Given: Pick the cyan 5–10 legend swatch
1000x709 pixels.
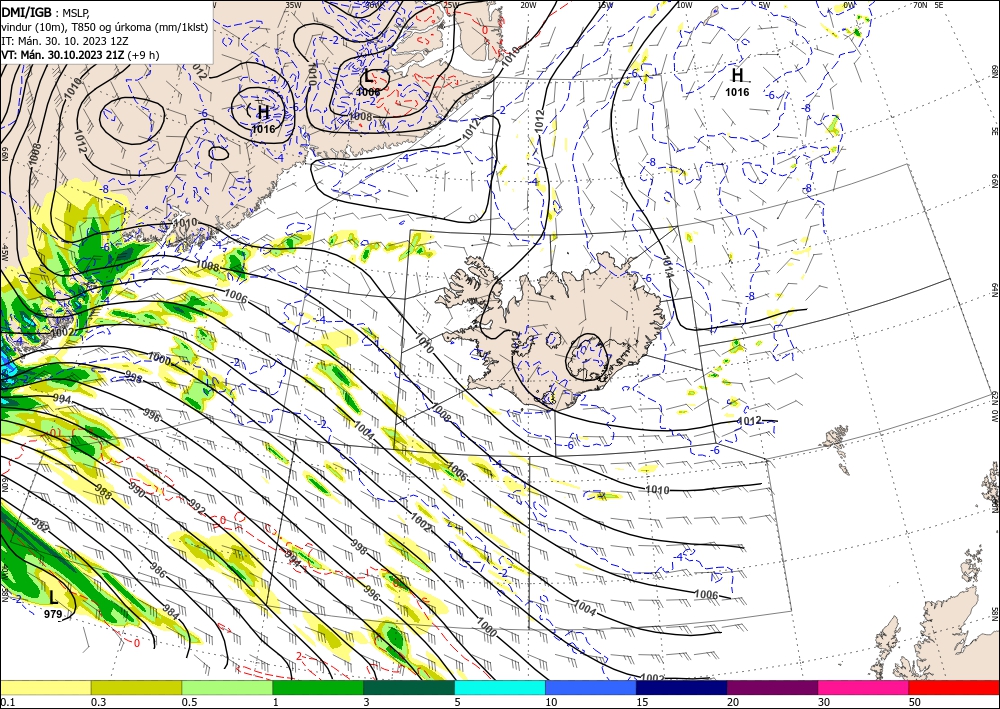Looking at the screenshot, I should pos(500,687).
